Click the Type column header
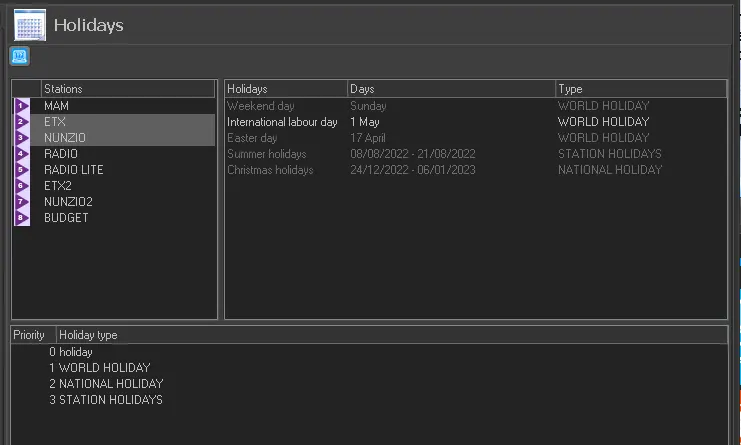Viewport: 741px width, 445px height. click(x=640, y=89)
